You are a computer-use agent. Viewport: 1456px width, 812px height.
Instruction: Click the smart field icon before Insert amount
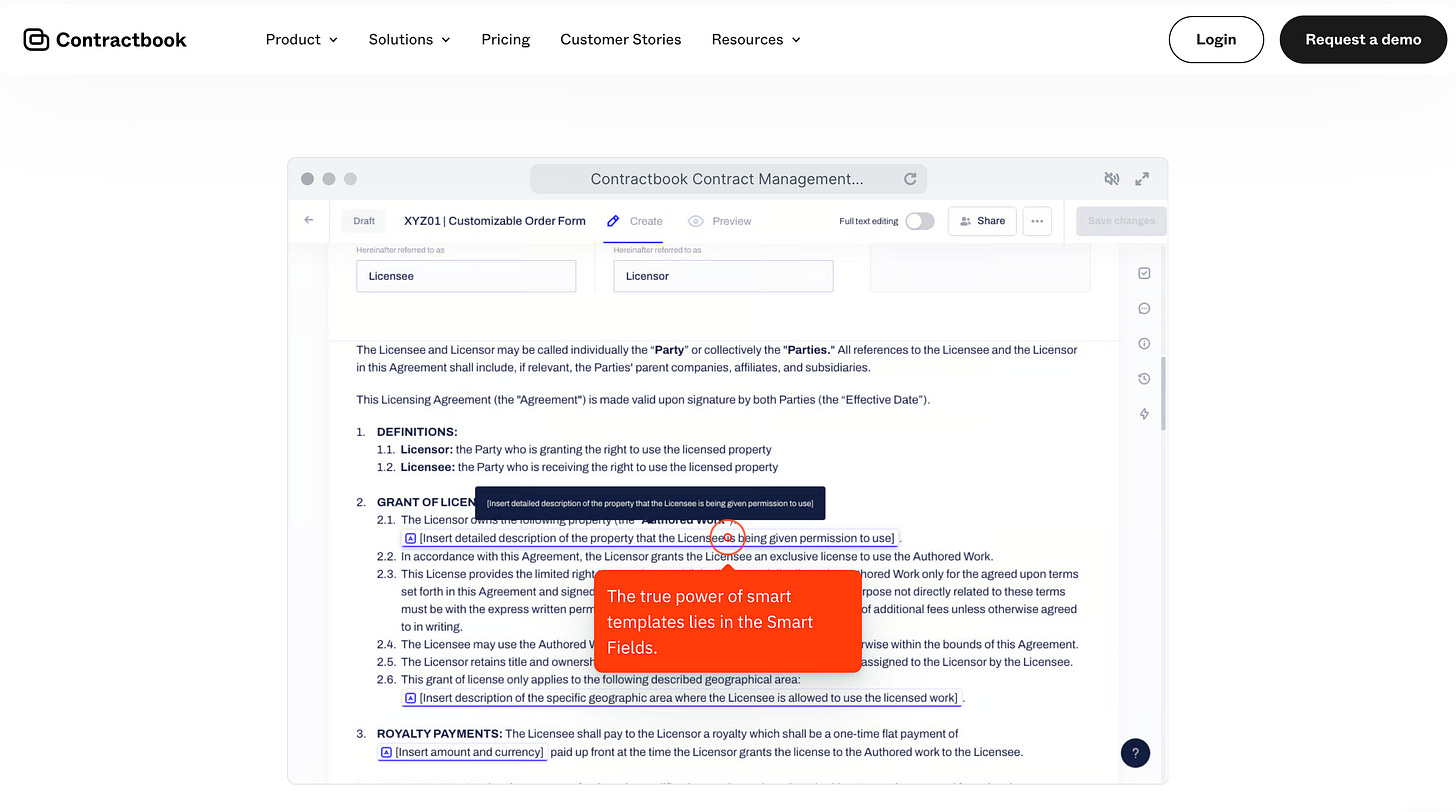coord(386,752)
